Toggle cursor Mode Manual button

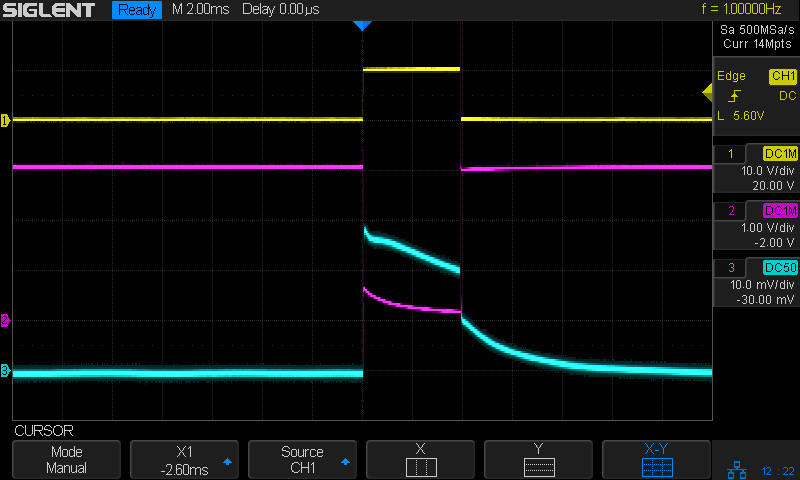(x=67, y=460)
